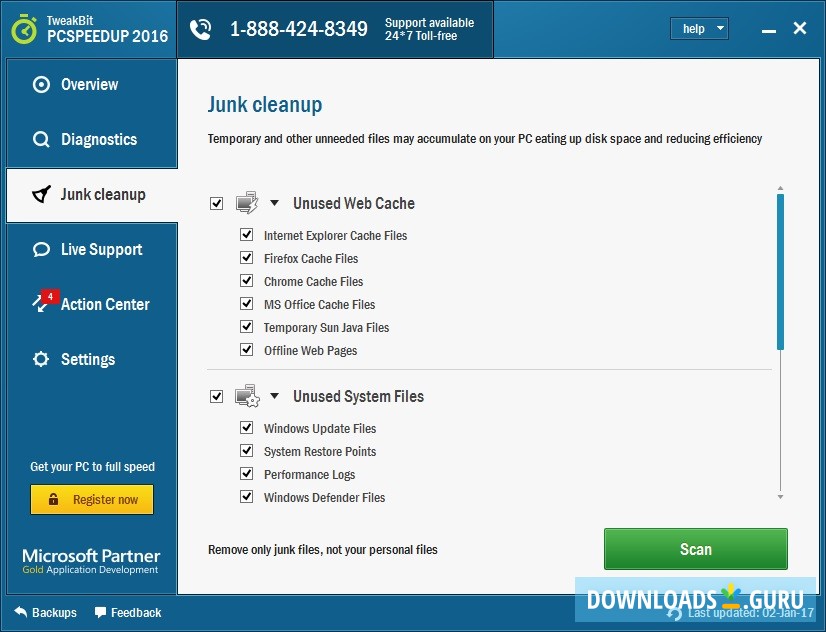826x632 pixels.
Task: Click the Junk cleanup broom icon
Action: [42, 194]
